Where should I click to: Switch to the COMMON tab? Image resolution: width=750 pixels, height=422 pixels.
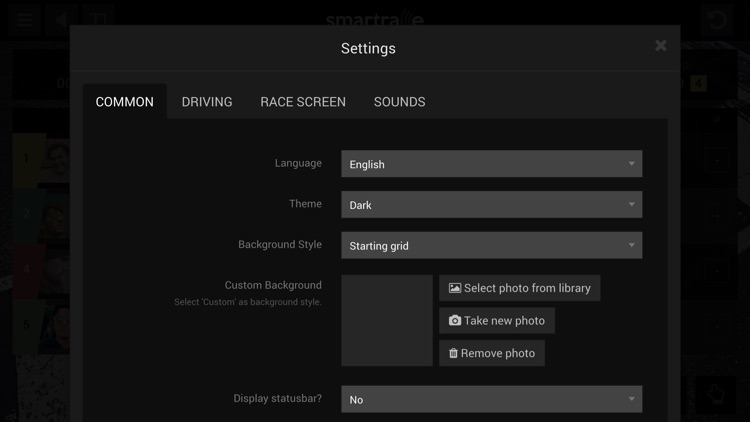(124, 101)
